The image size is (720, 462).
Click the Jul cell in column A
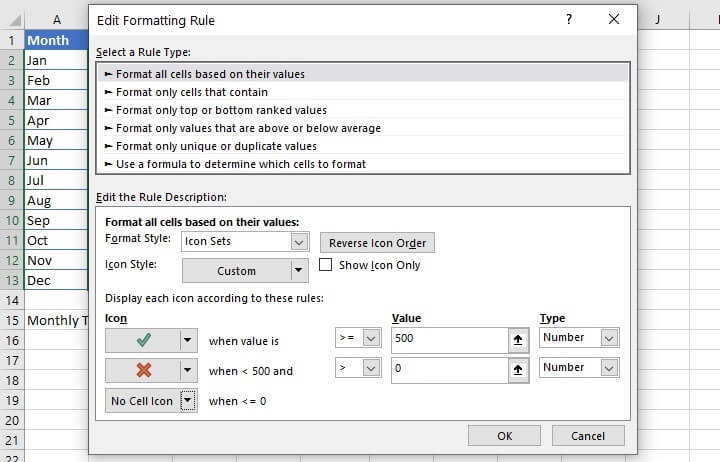pos(56,180)
